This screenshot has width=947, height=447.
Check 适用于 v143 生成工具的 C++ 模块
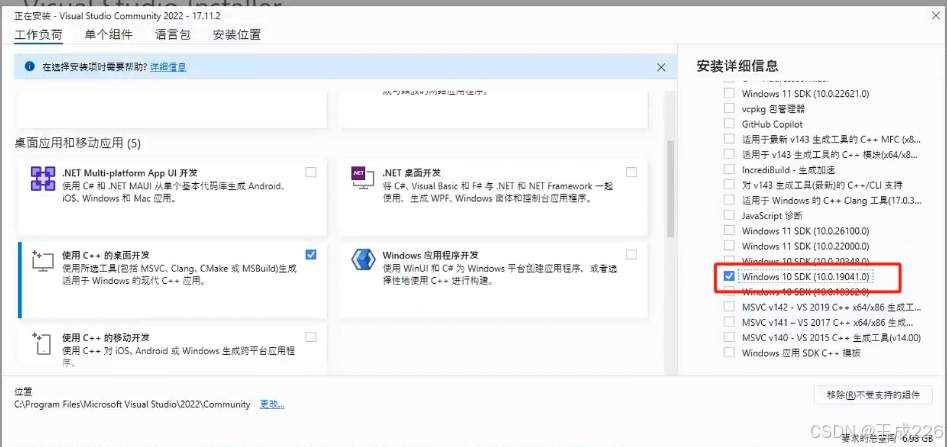(730, 154)
